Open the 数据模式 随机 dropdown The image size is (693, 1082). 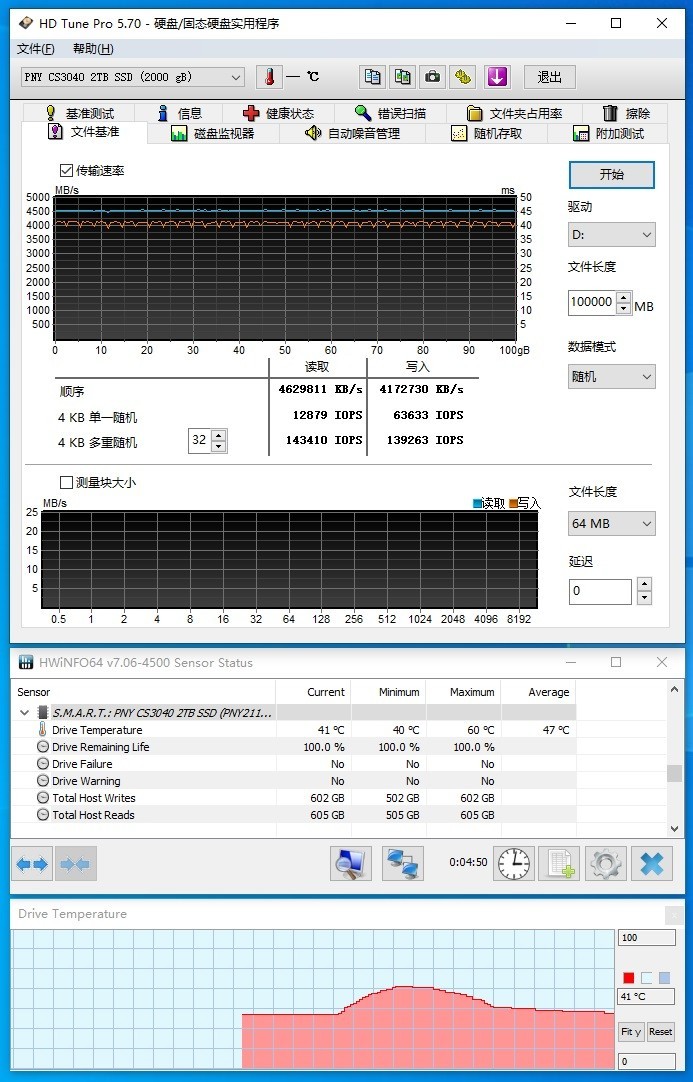[612, 377]
